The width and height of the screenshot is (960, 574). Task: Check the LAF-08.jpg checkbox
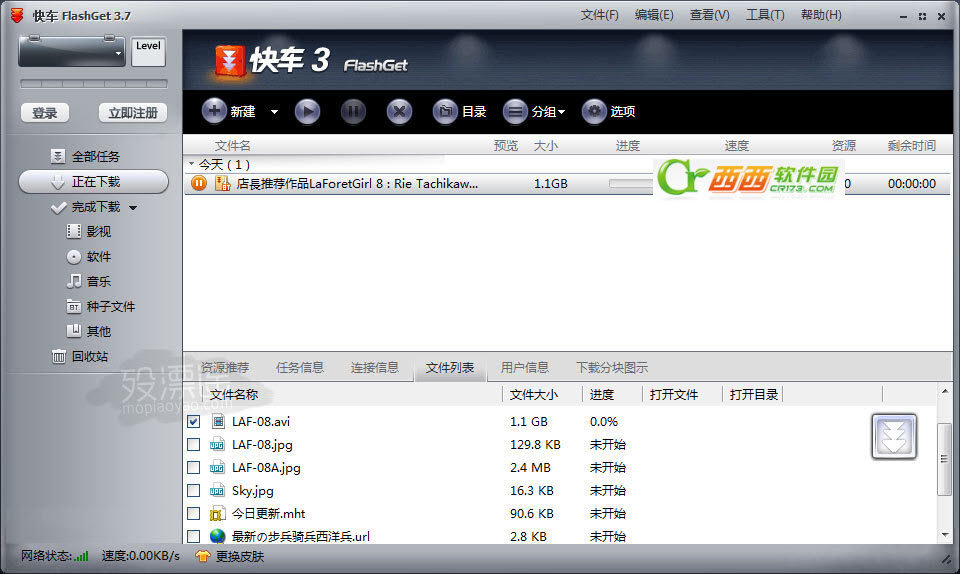tap(193, 444)
